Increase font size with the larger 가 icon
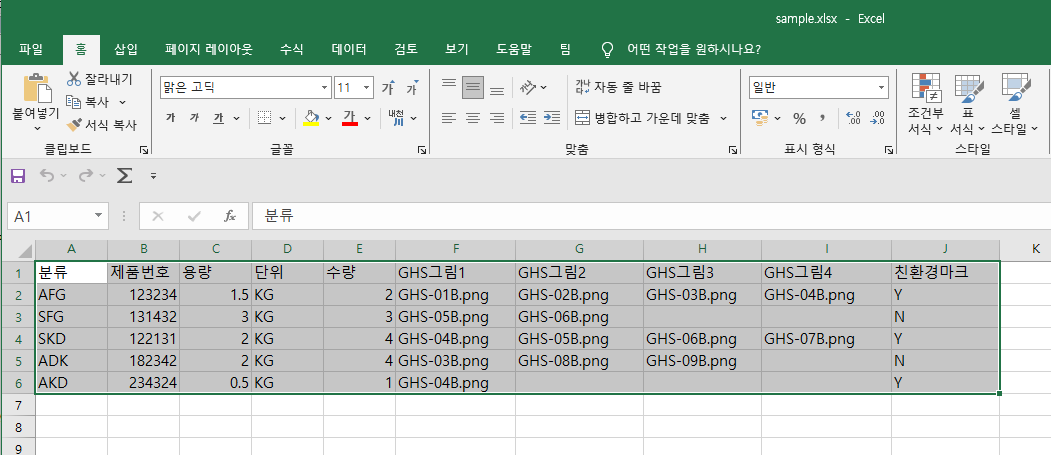This screenshot has width=1051, height=455. [387, 88]
